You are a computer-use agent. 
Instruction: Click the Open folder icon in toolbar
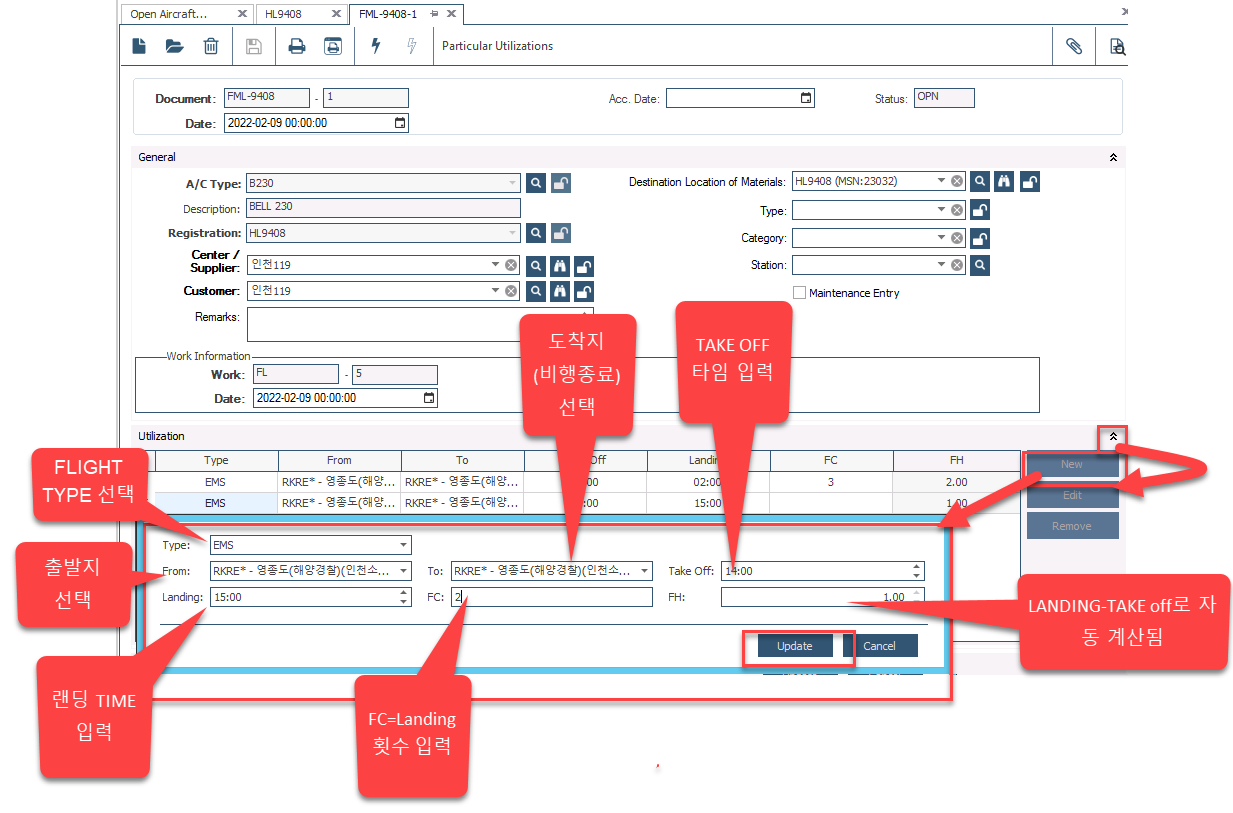(175, 46)
